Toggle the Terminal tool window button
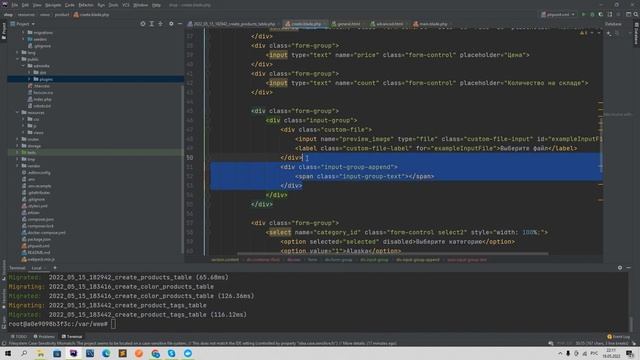The width and height of the screenshot is (640, 360). pos(72,337)
